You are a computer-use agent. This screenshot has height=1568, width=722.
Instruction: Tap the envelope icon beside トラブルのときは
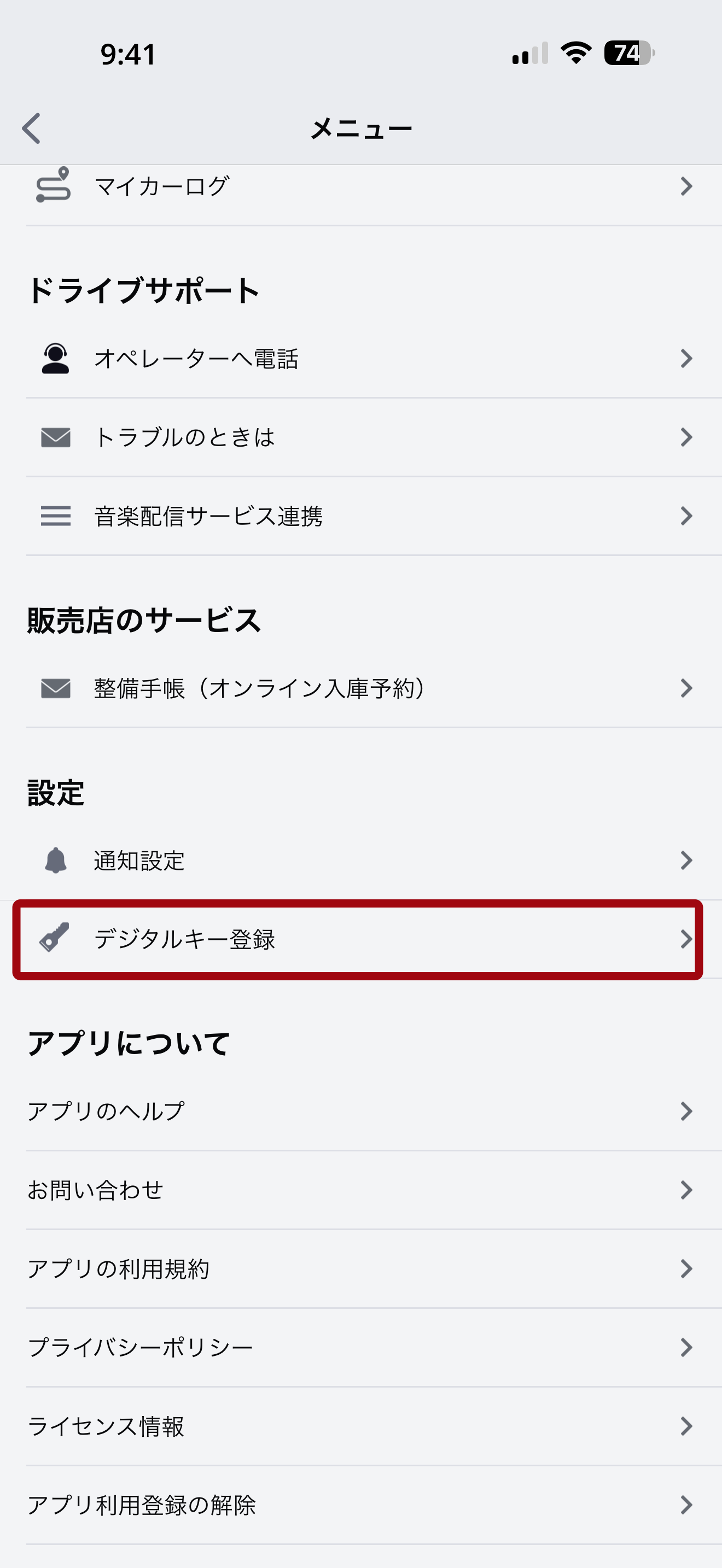coord(55,437)
